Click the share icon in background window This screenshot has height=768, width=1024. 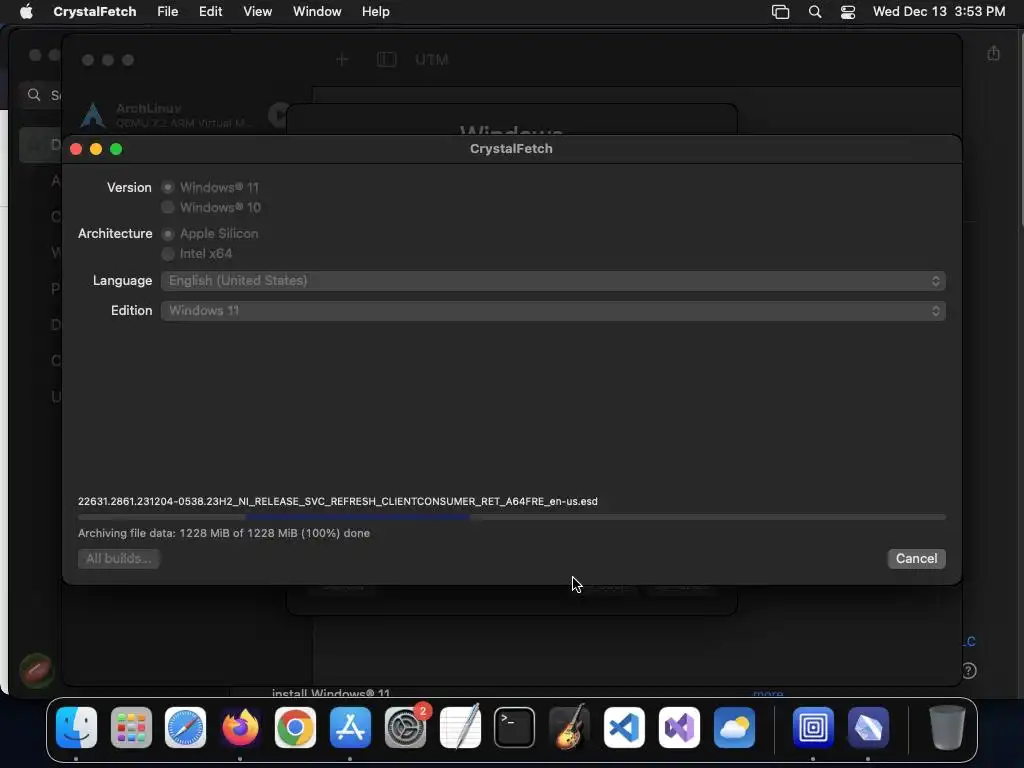[x=993, y=53]
